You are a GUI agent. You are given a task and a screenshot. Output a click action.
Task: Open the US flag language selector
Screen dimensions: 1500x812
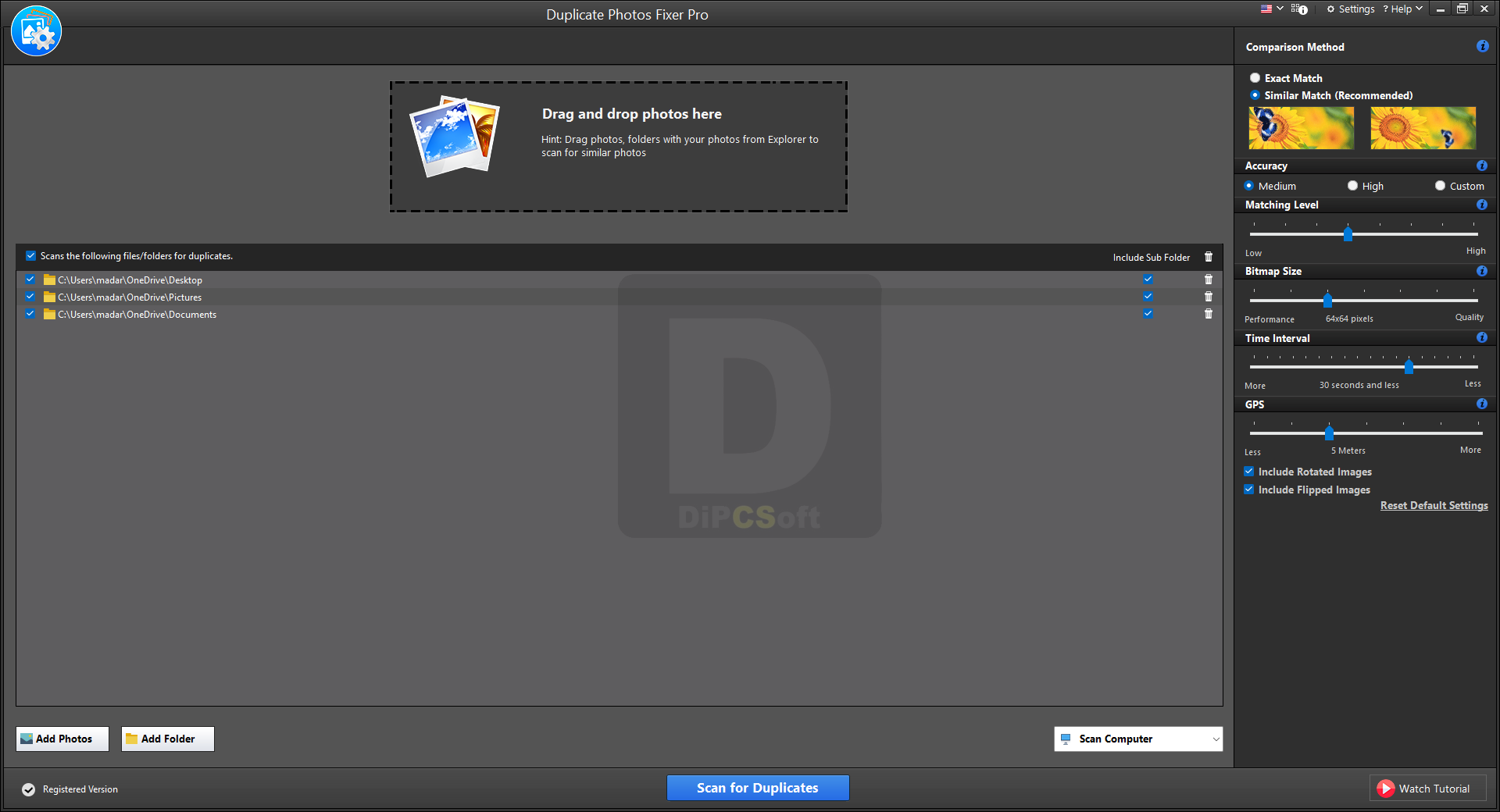[1271, 9]
